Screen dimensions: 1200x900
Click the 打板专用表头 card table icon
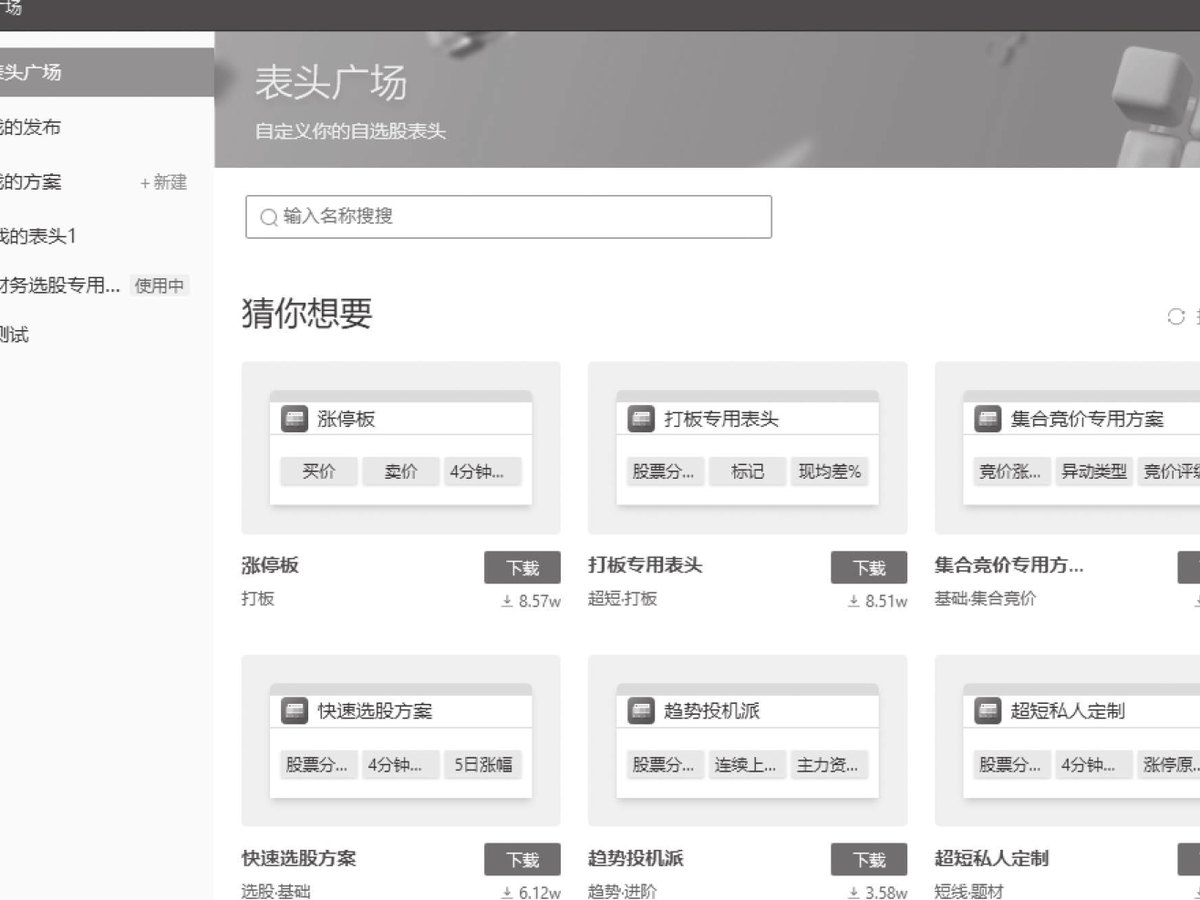[x=641, y=419]
